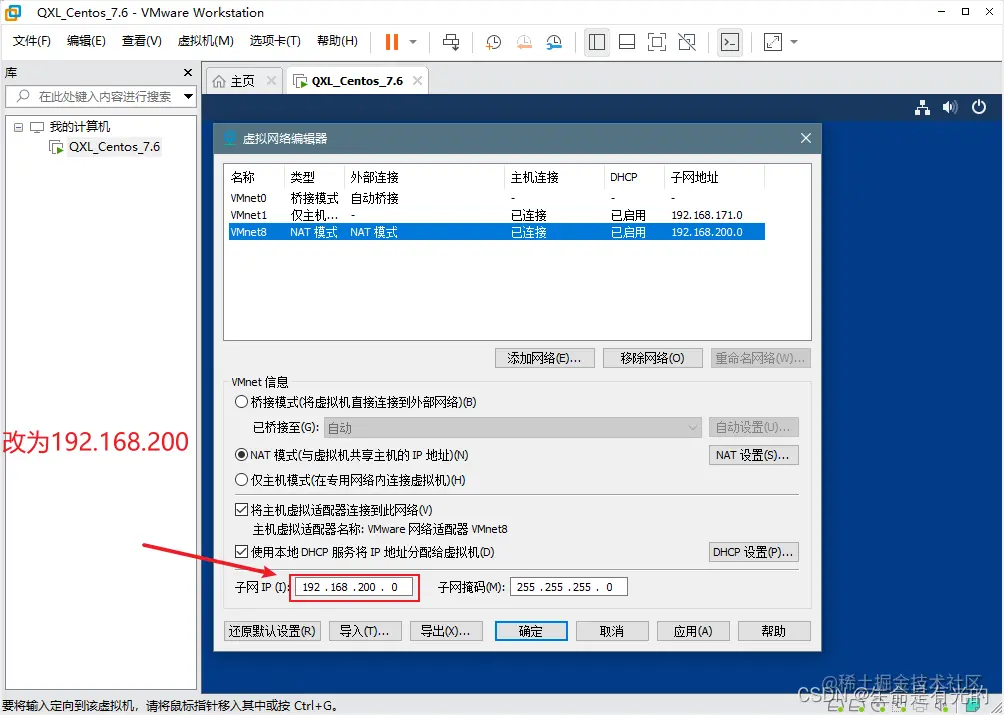Revert the VM to its snapshot
This screenshot has width=1004, height=715.
click(x=522, y=42)
